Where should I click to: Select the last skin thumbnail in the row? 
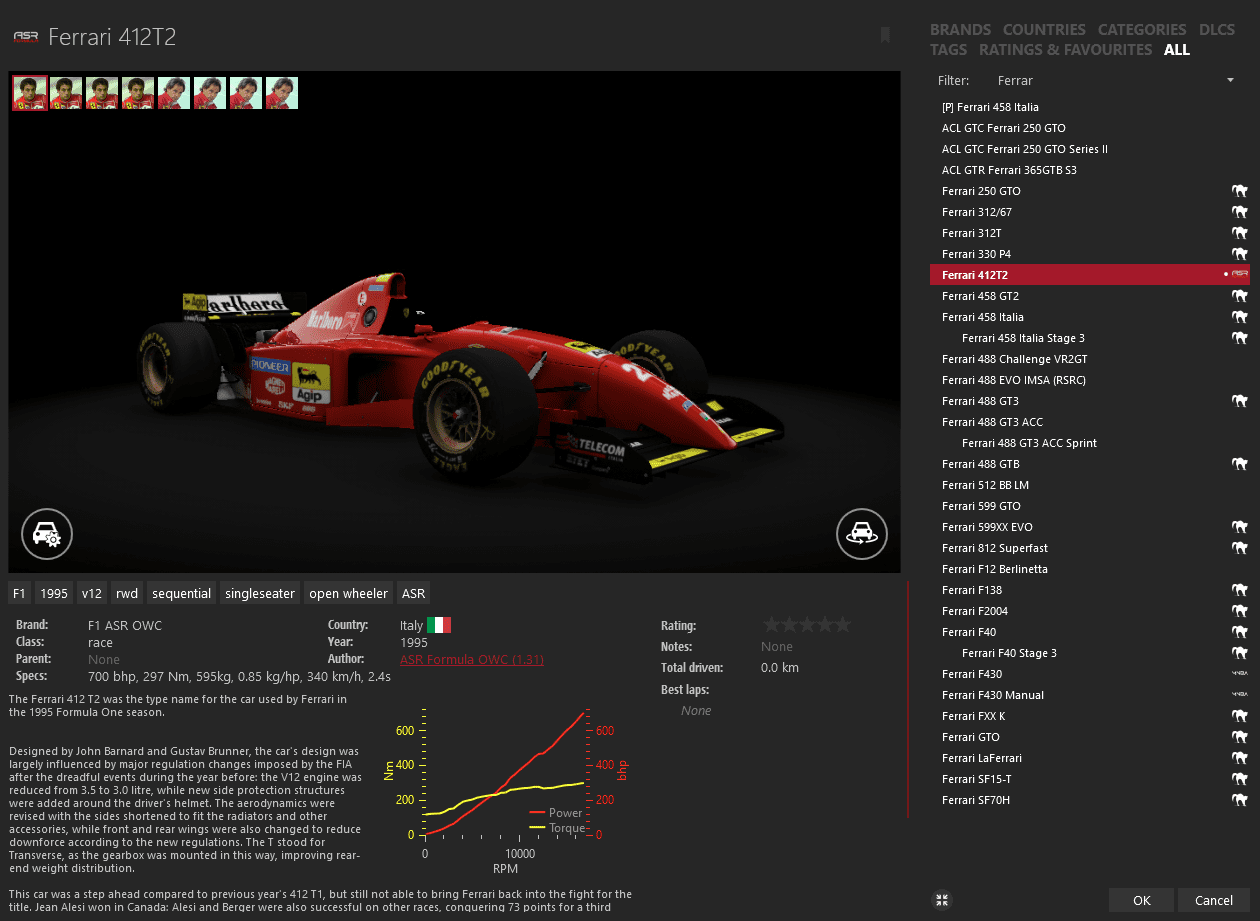282,93
